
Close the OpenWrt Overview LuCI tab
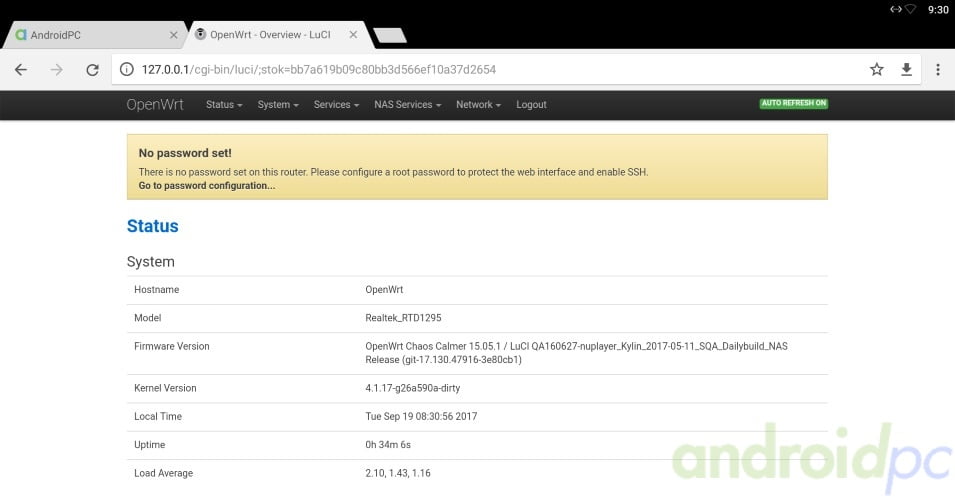(x=353, y=35)
